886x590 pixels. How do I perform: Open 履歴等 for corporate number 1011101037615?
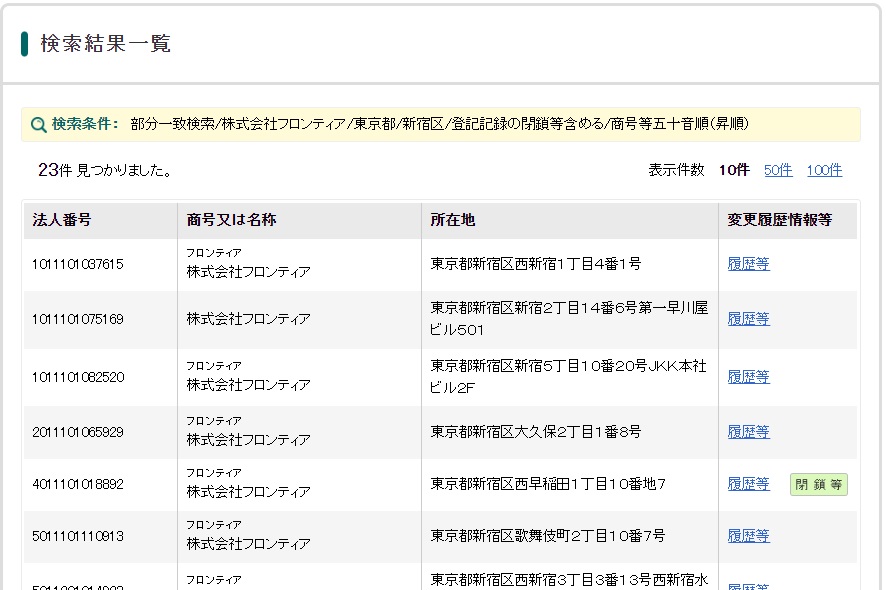pyautogui.click(x=748, y=264)
